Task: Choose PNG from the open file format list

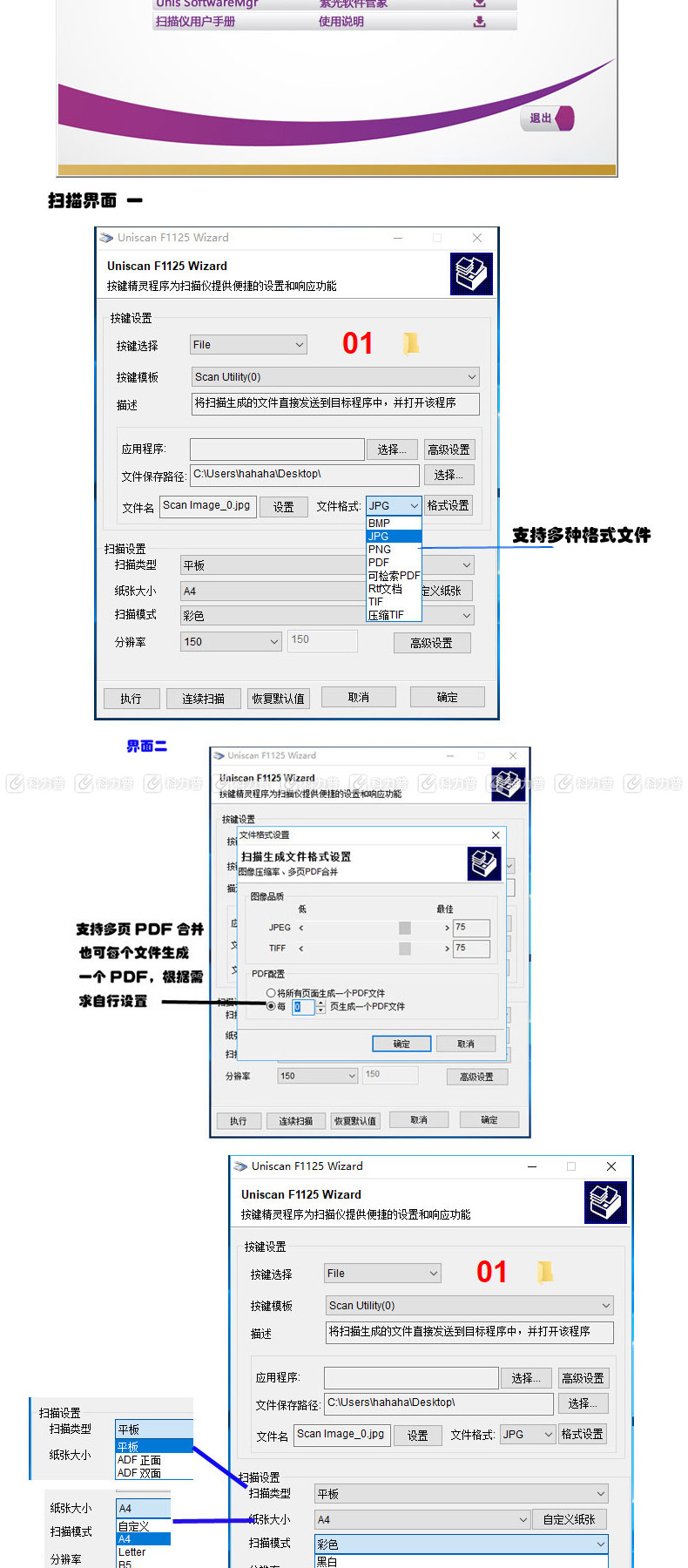Action: coord(394,550)
